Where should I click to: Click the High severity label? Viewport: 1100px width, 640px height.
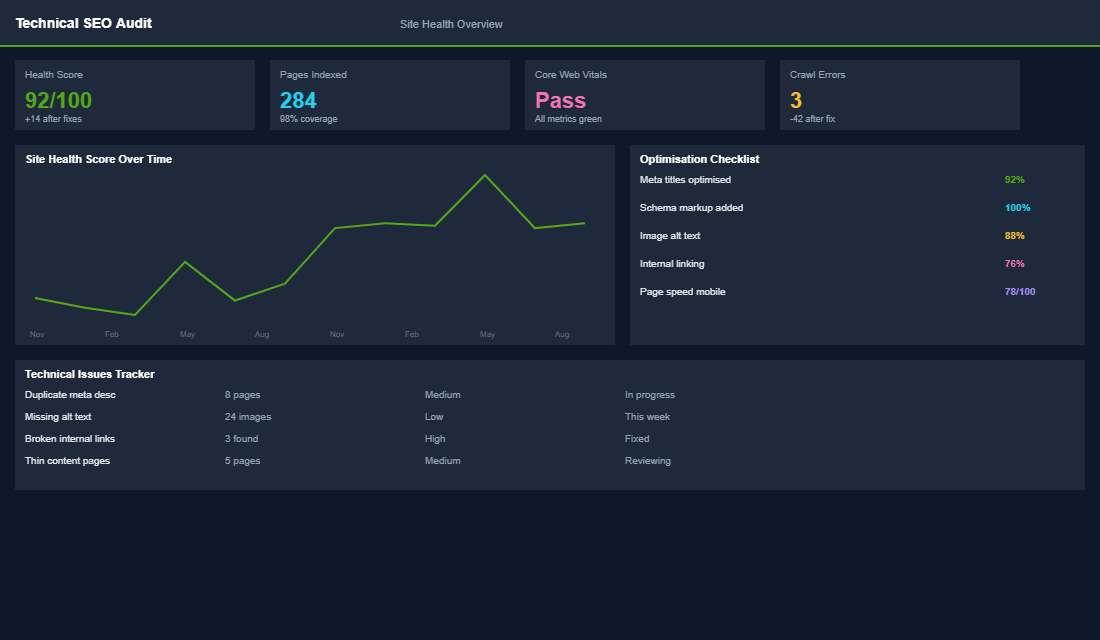click(435, 439)
